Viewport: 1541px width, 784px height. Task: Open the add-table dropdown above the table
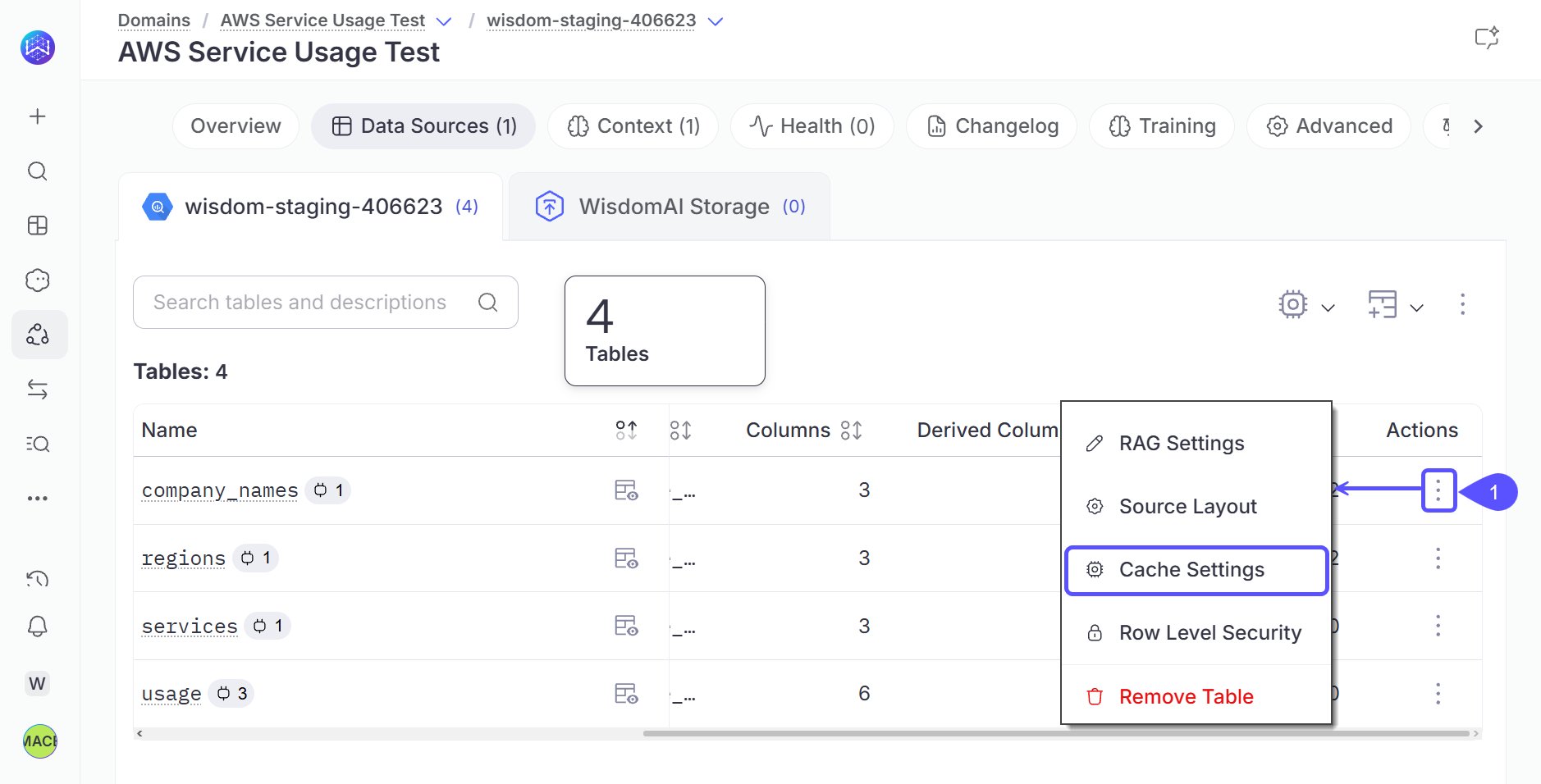pos(1396,304)
